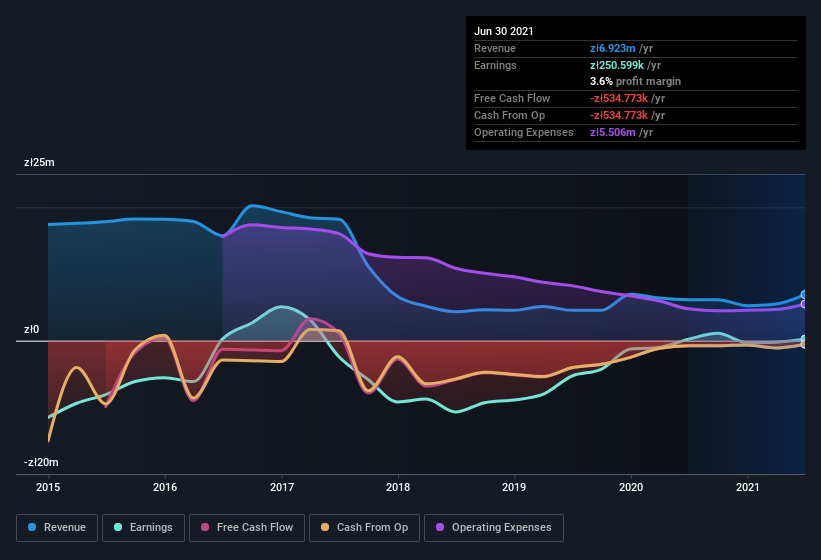Screen dimensions: 821x560
Task: Toggle Operating Expenses legend button
Action: [494, 528]
